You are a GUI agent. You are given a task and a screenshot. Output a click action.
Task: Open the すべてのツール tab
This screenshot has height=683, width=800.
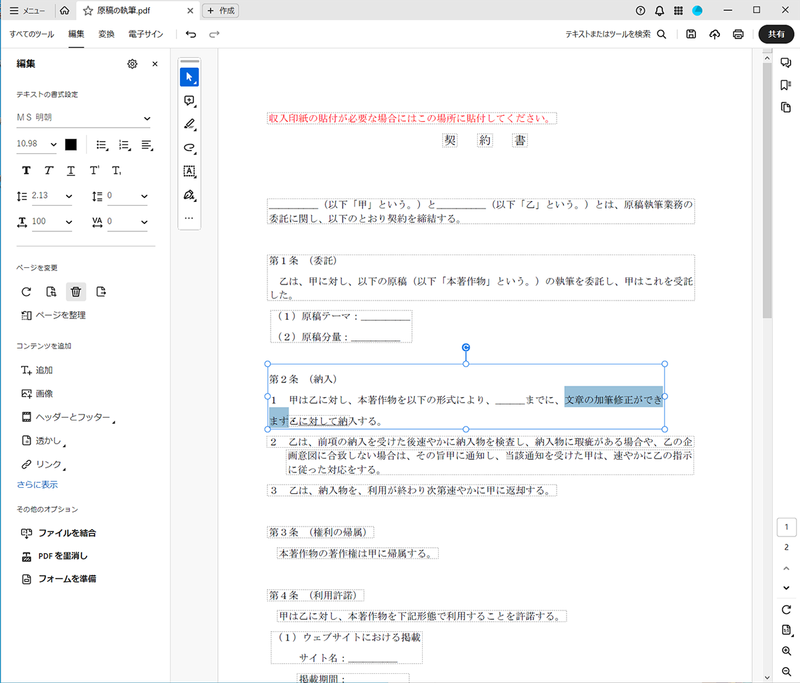pyautogui.click(x=32, y=34)
